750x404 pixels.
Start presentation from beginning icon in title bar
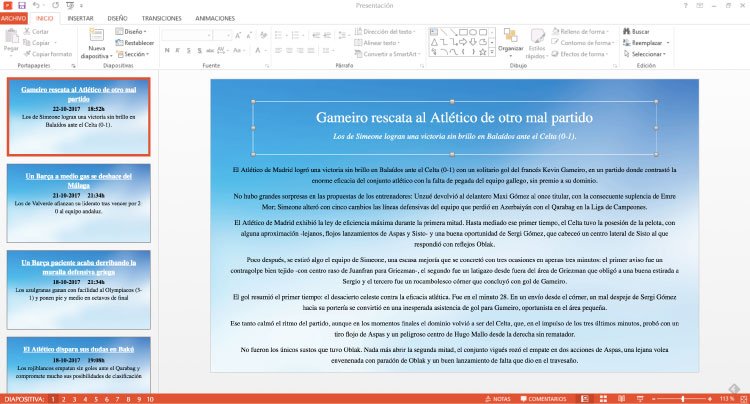[70, 5]
